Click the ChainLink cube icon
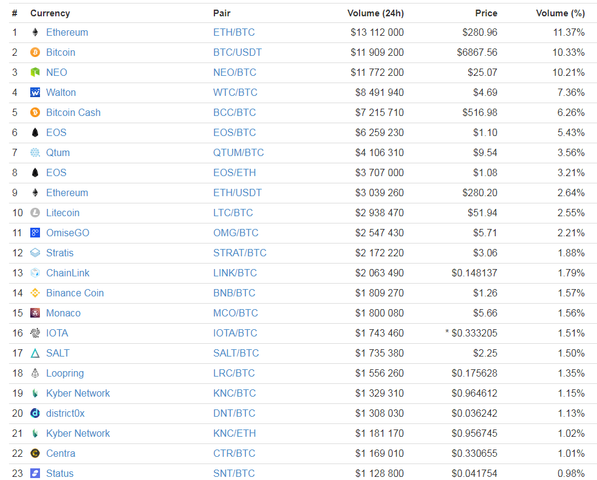The height and width of the screenshot is (480, 597). click(35, 273)
